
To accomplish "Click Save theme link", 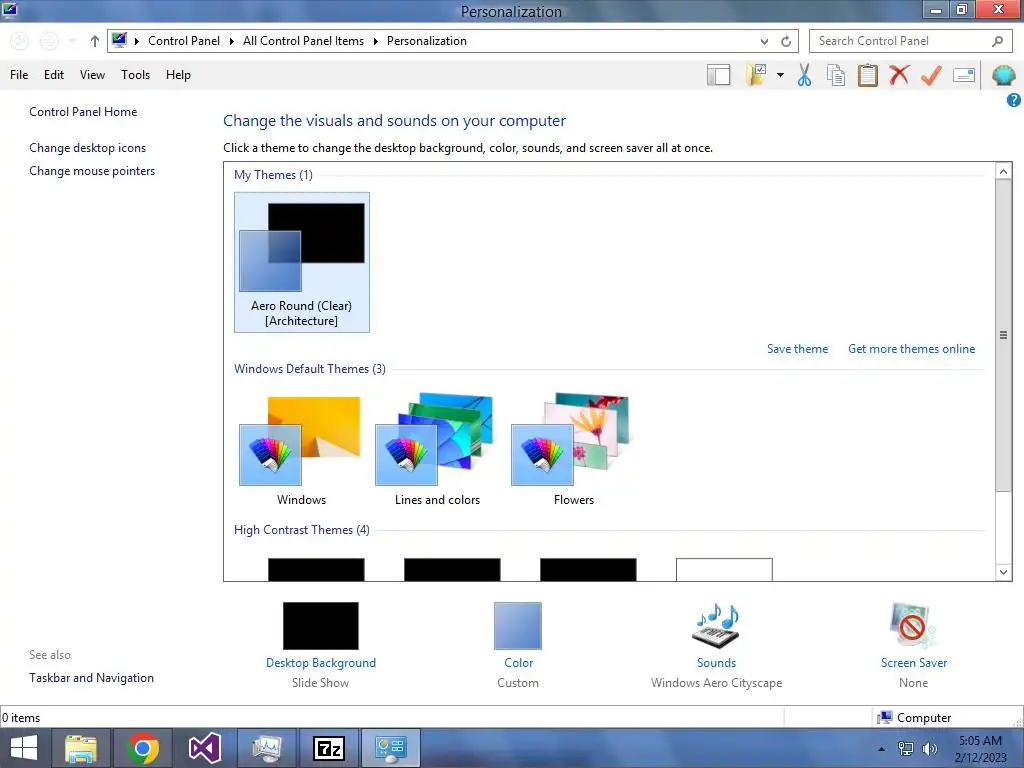I will pos(797,349).
